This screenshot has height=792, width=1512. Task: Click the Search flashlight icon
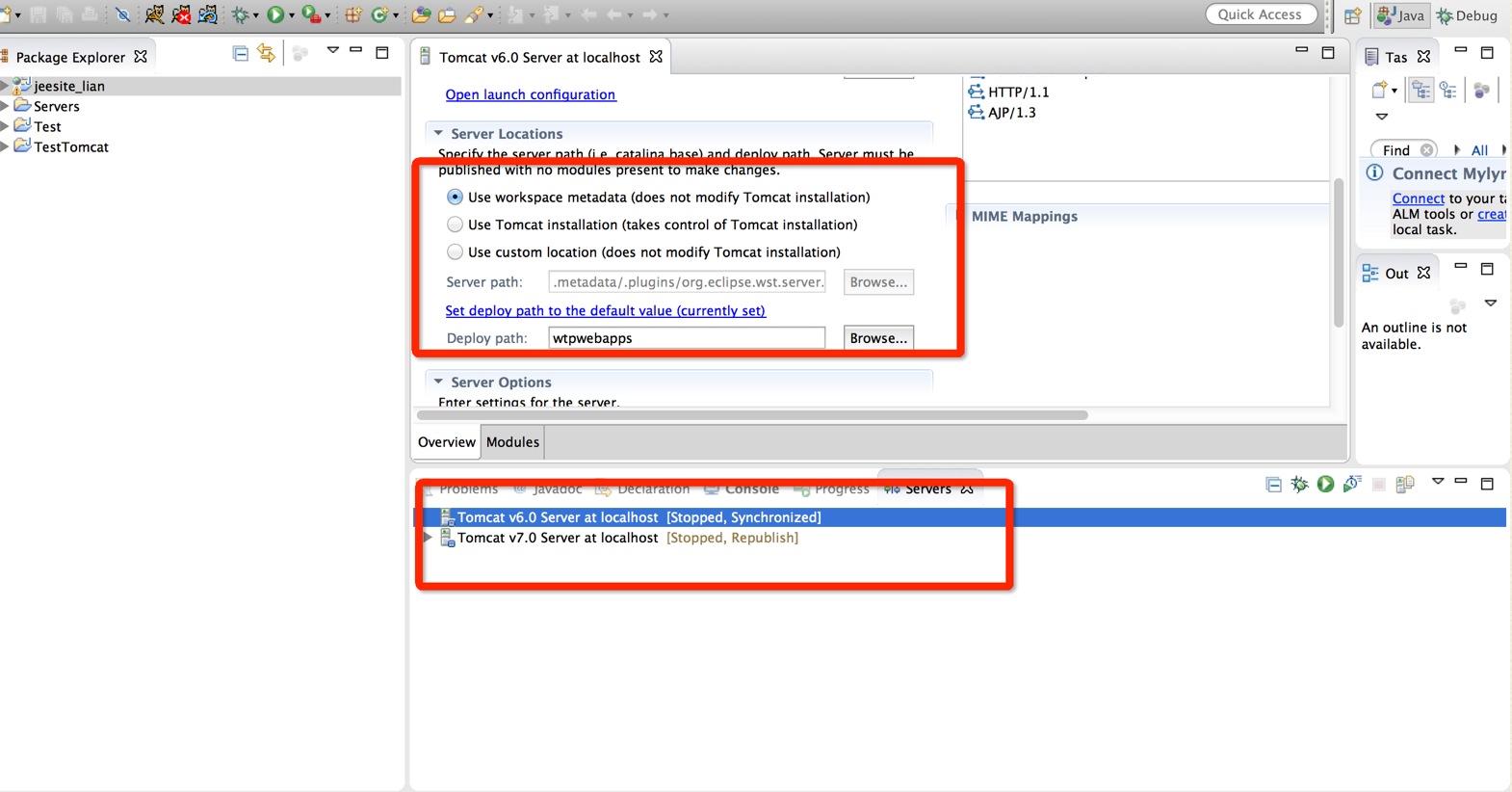474,14
